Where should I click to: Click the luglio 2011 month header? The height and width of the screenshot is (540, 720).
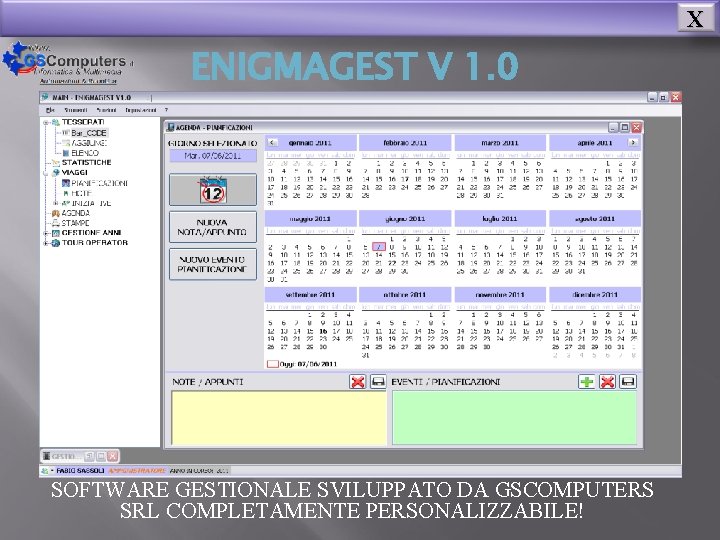click(500, 219)
